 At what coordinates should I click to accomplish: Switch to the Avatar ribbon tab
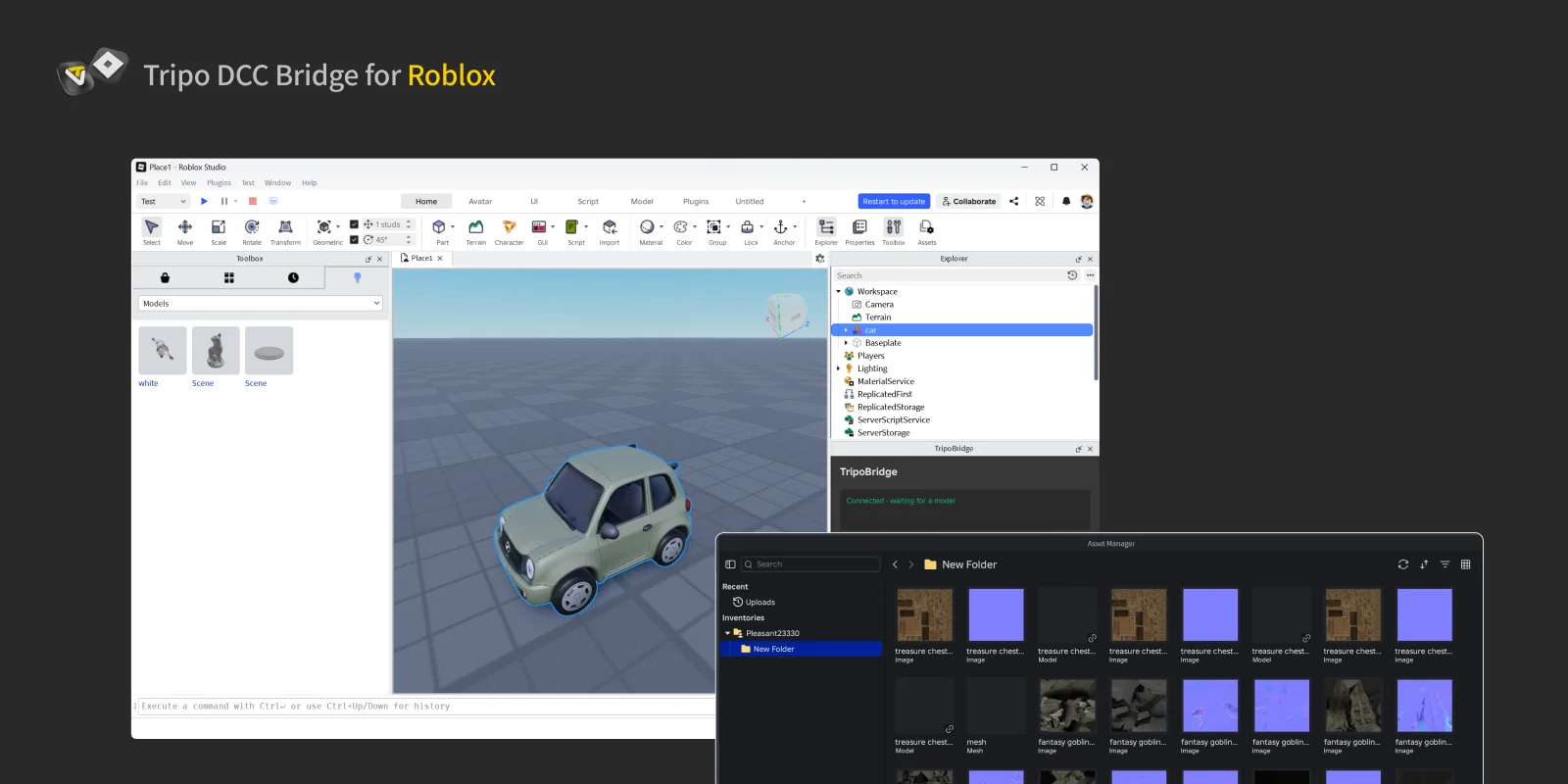point(480,201)
